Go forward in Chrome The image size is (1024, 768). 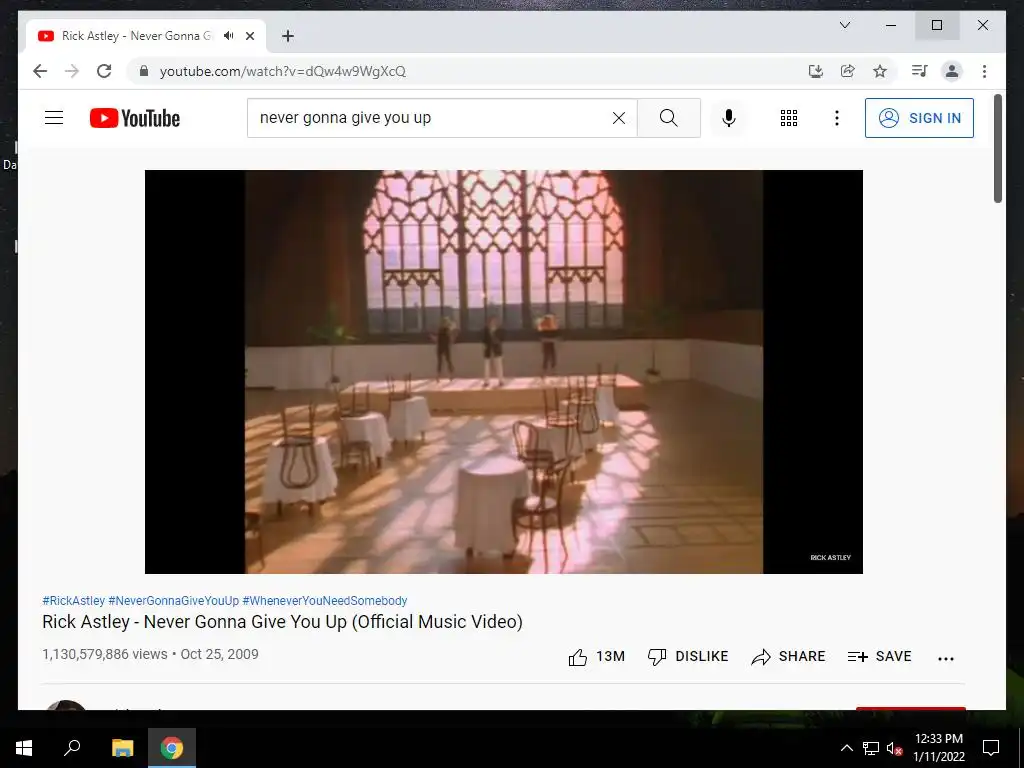(x=72, y=71)
